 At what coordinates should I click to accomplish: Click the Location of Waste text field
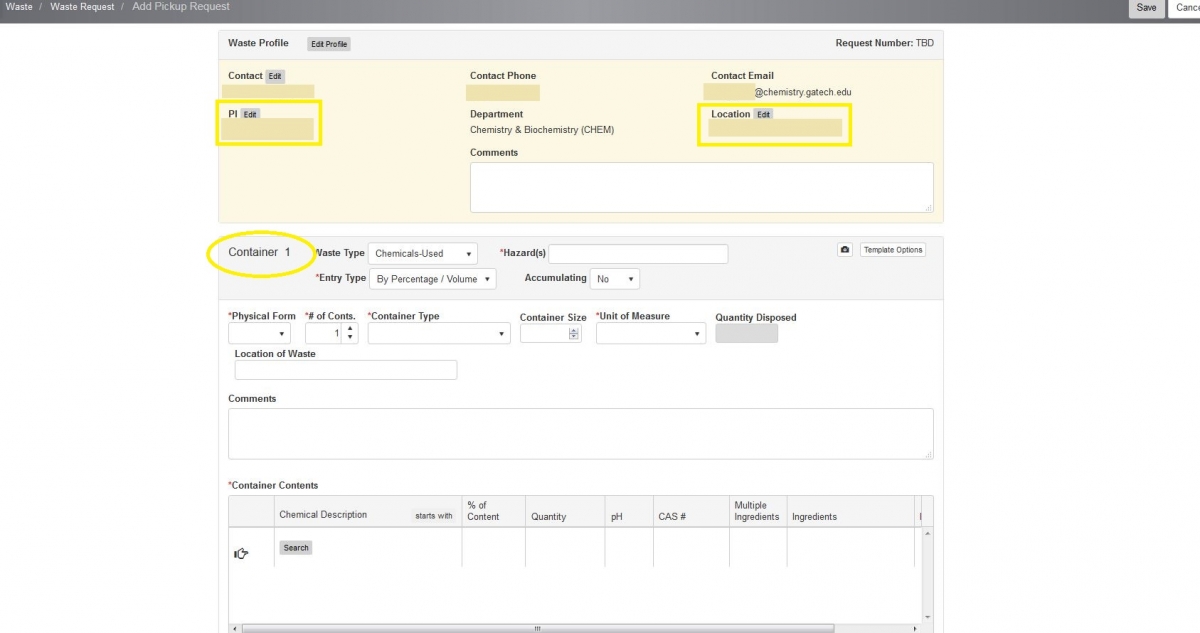[x=345, y=370]
